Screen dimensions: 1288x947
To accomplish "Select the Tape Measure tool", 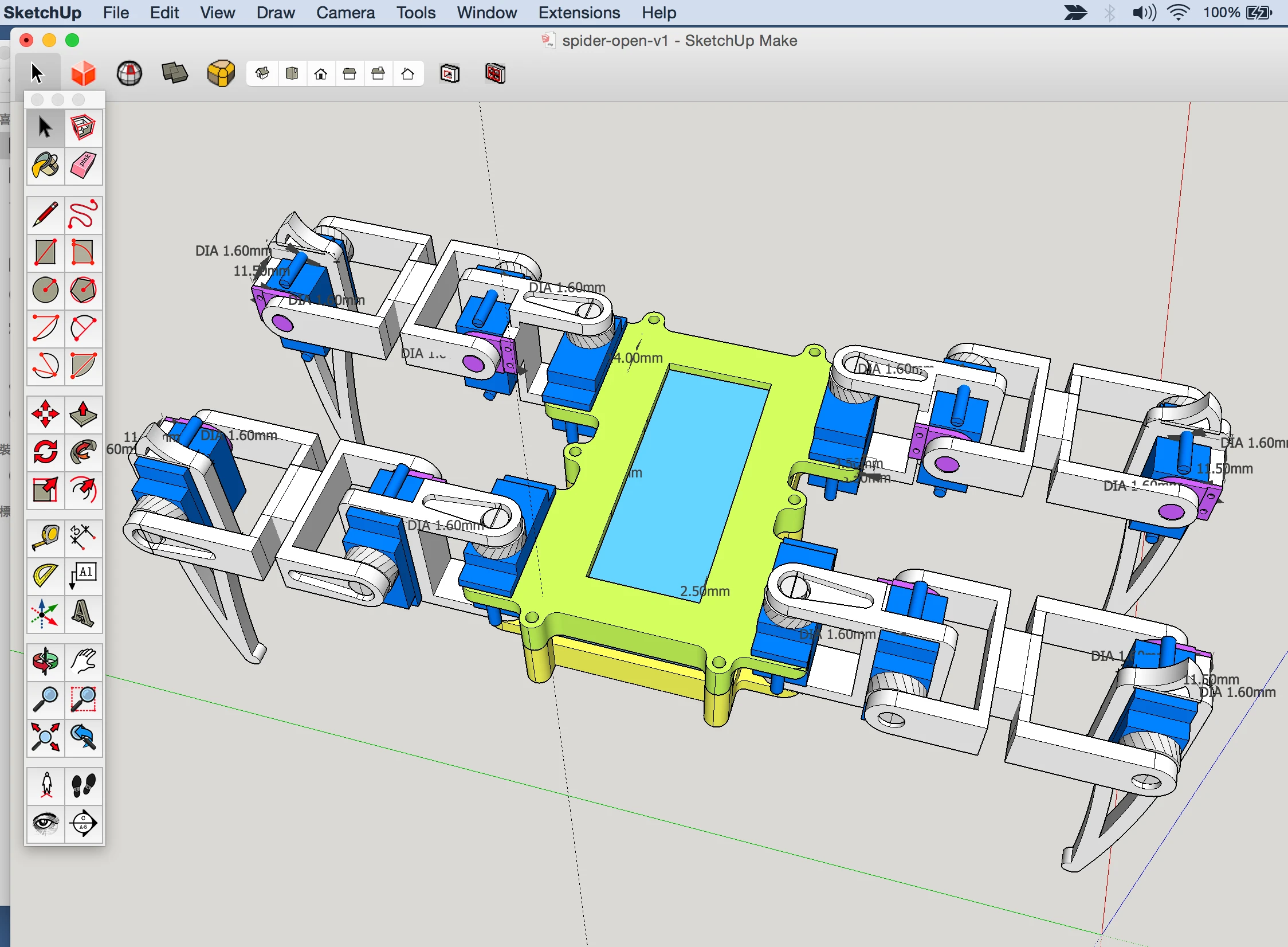I will pos(46,538).
